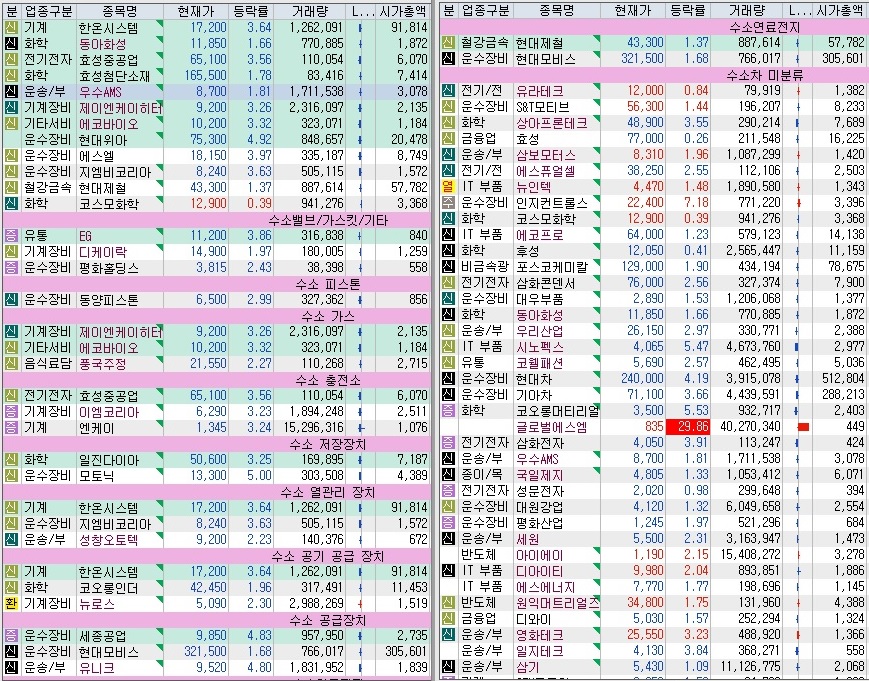Click the 신 badge in the 코오롱인더 row
This screenshot has width=869, height=681.
pyautogui.click(x=11, y=587)
